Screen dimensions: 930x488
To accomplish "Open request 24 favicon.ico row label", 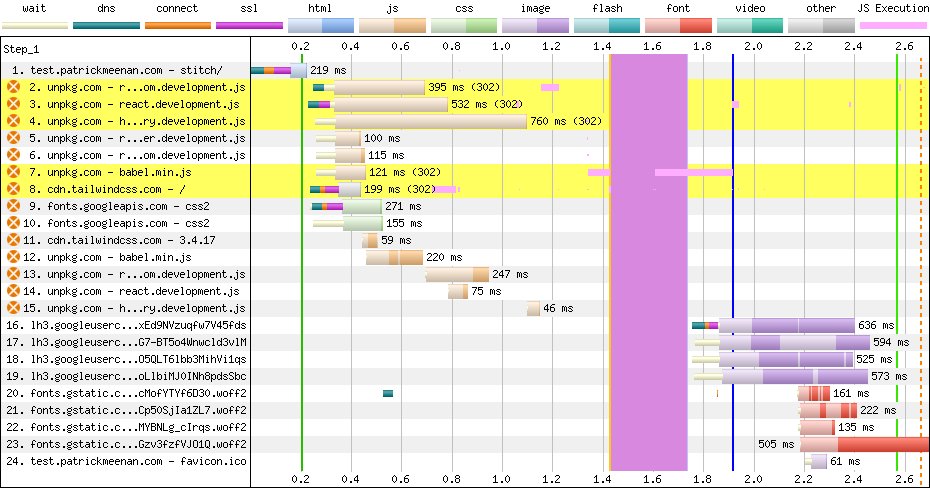I will 125,462.
